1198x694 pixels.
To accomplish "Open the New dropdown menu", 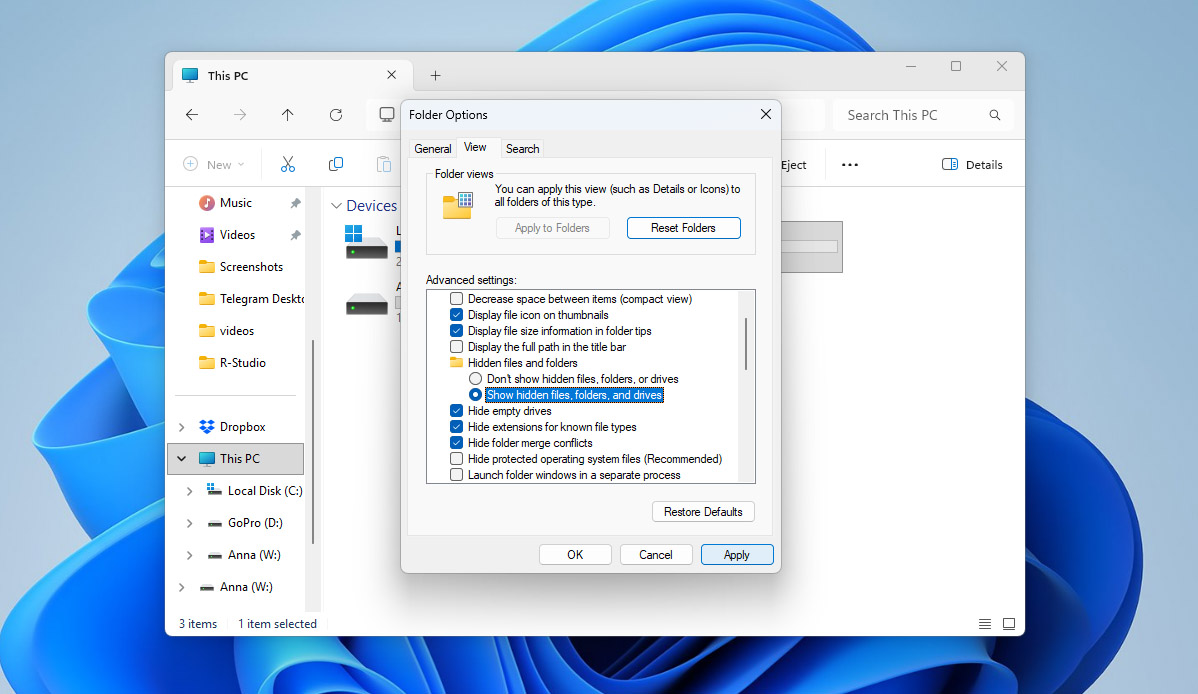I will 214,164.
